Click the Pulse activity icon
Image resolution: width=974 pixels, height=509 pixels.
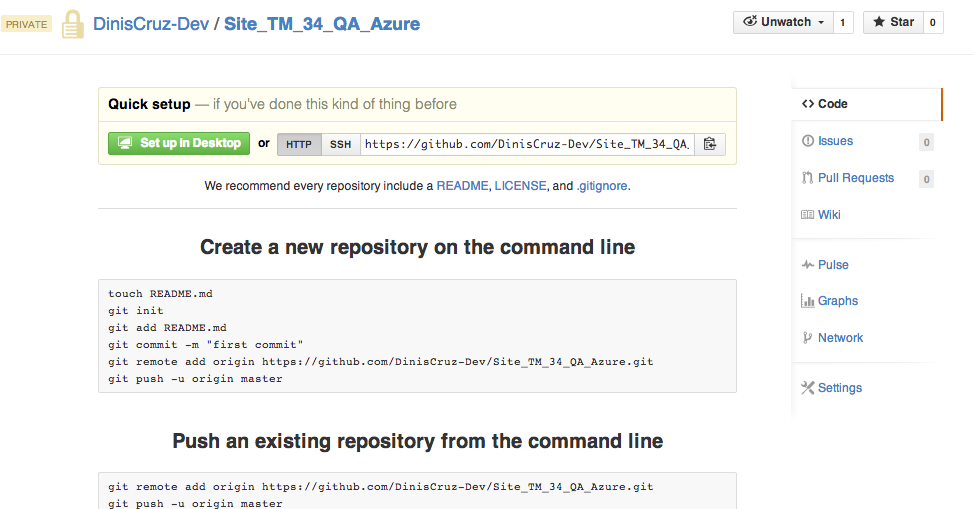point(808,265)
